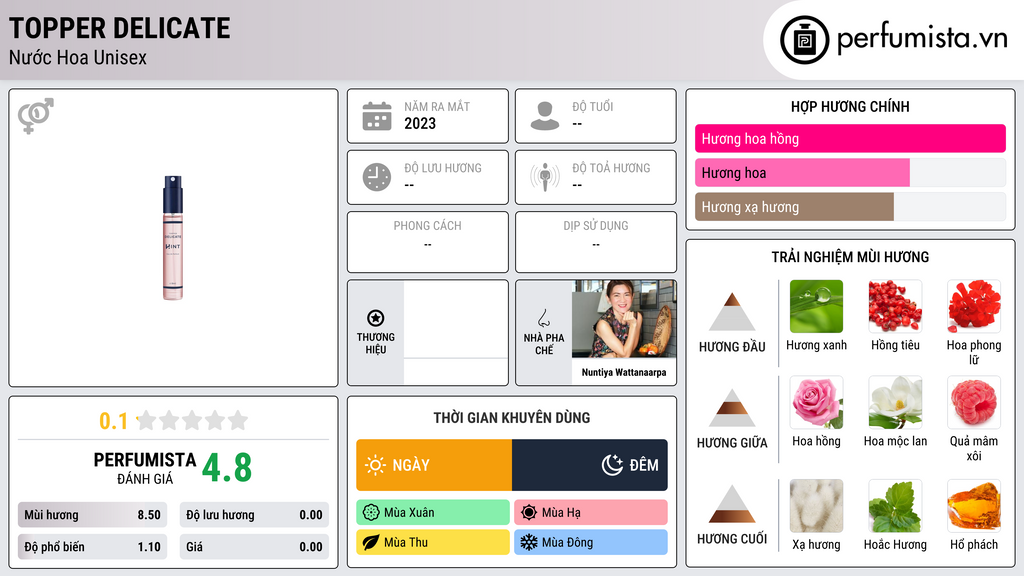Click the HỢP HƯƠNG CHÍNH heading
Image resolution: width=1024 pixels, height=576 pixels.
pos(850,106)
